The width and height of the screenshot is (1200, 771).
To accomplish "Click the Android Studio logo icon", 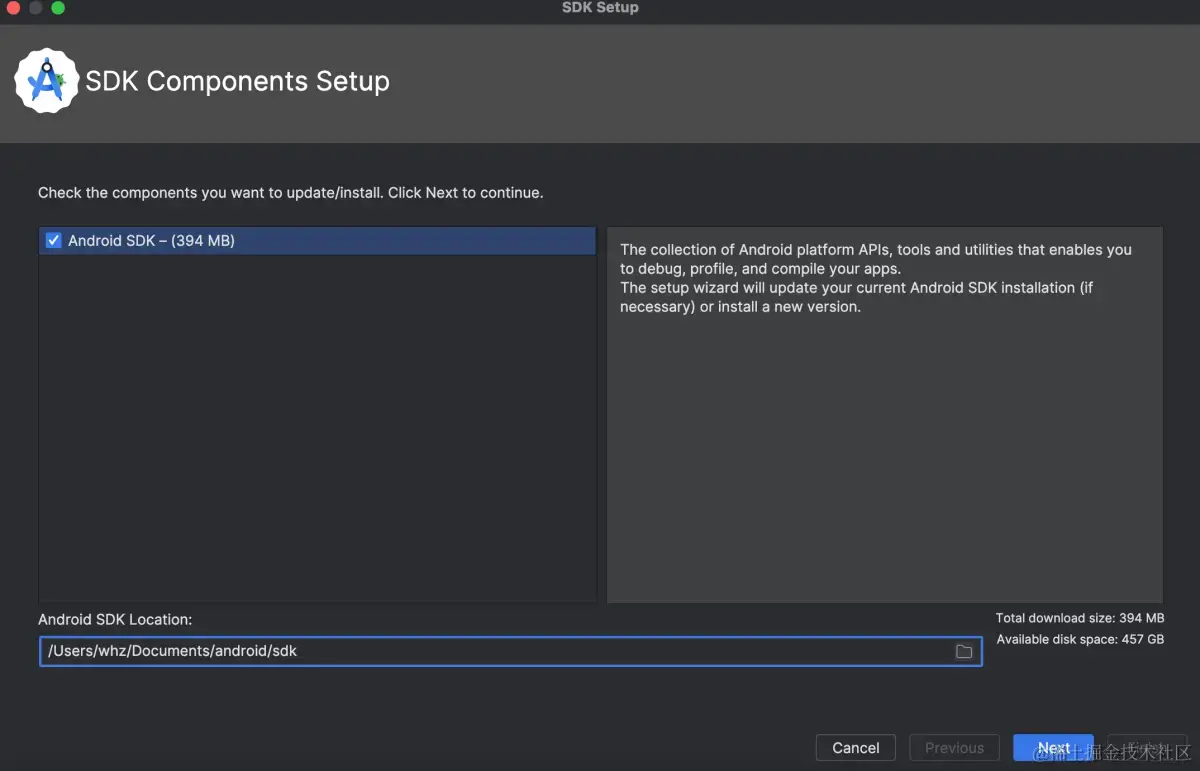I will [x=46, y=81].
